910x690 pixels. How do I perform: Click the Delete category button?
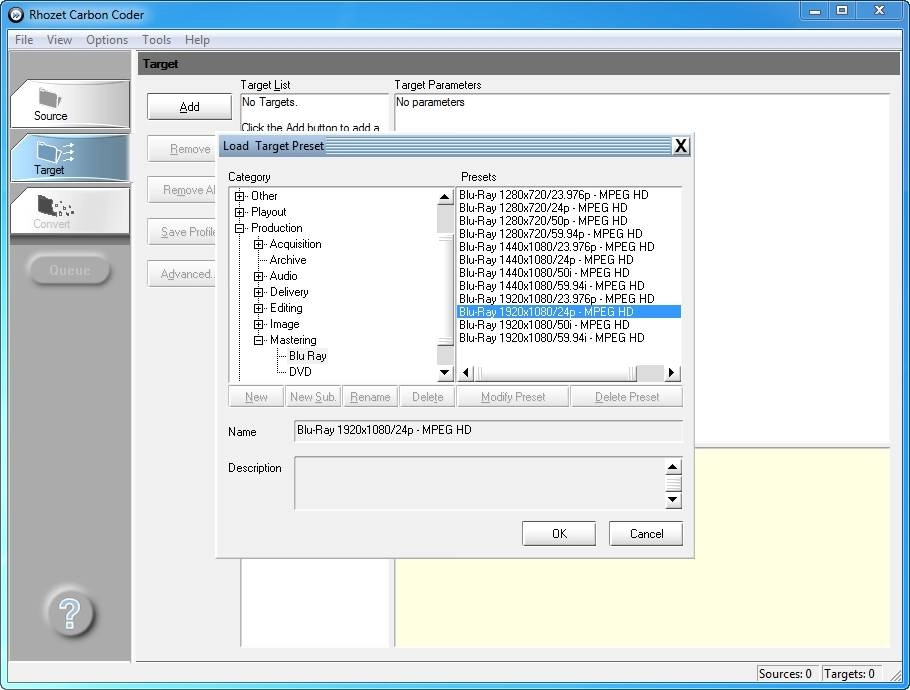tap(428, 397)
